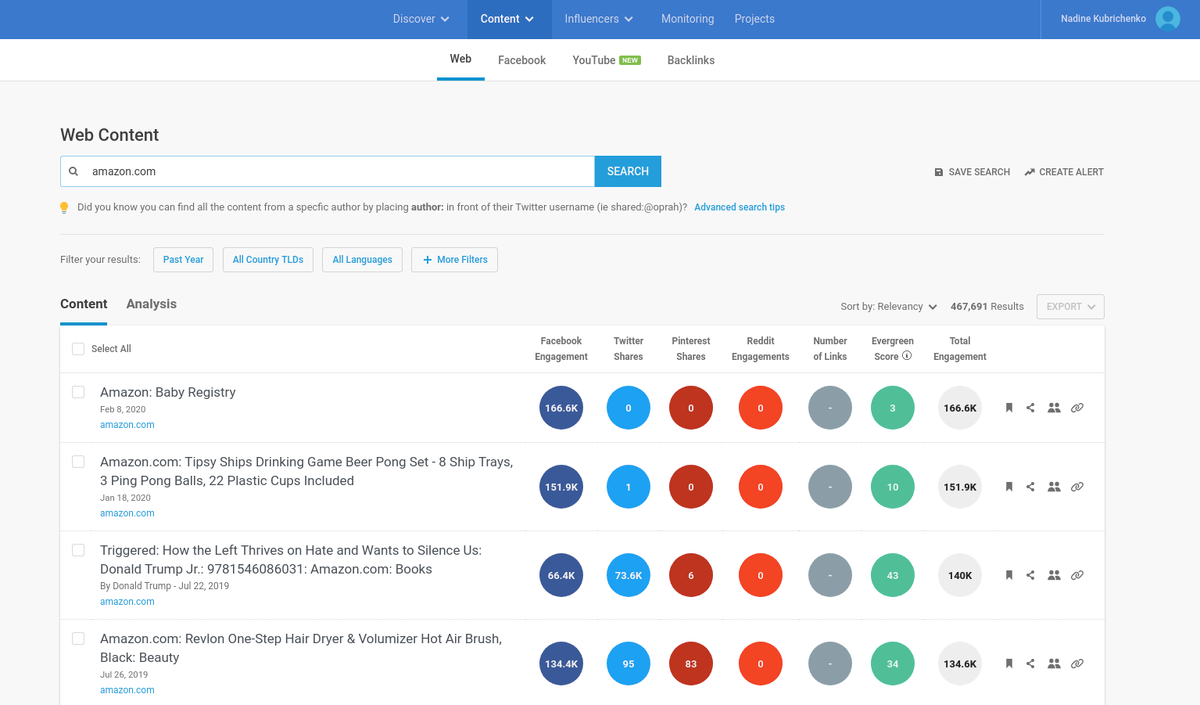Open the Revlon One-Step Hair Dryer title link

coord(301,648)
